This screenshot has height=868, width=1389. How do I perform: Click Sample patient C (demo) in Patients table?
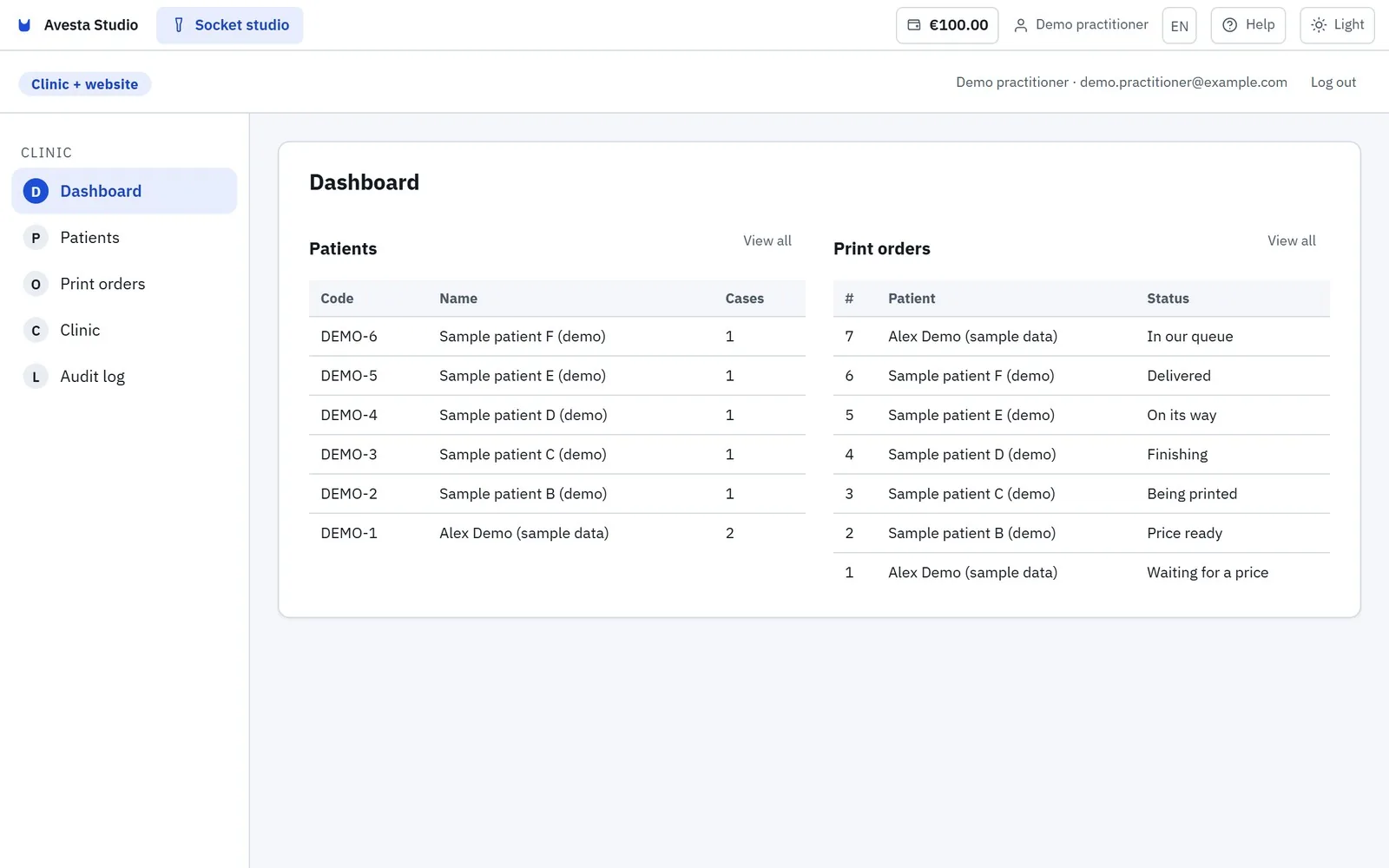(x=523, y=455)
